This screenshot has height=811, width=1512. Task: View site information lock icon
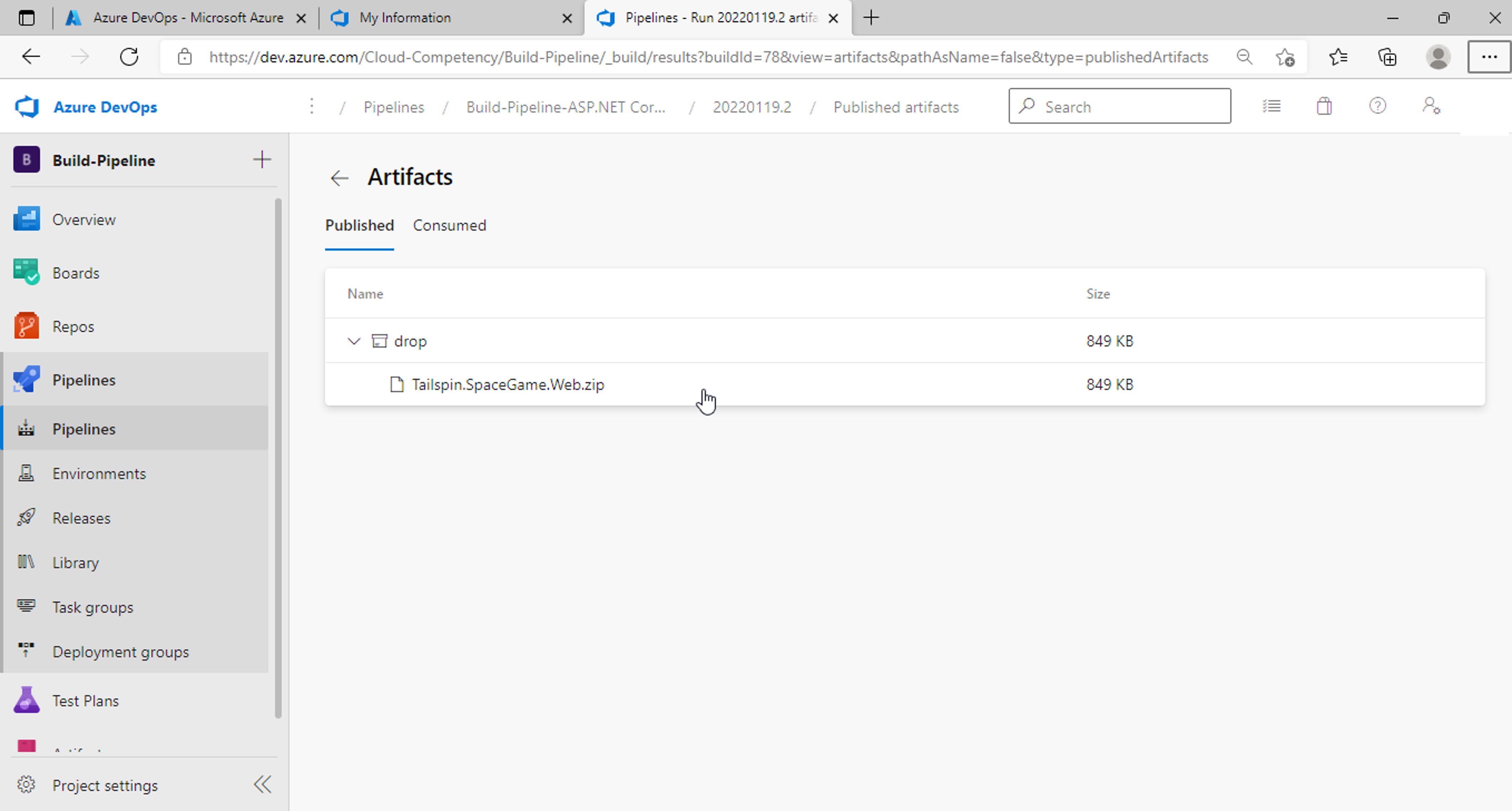(x=184, y=57)
